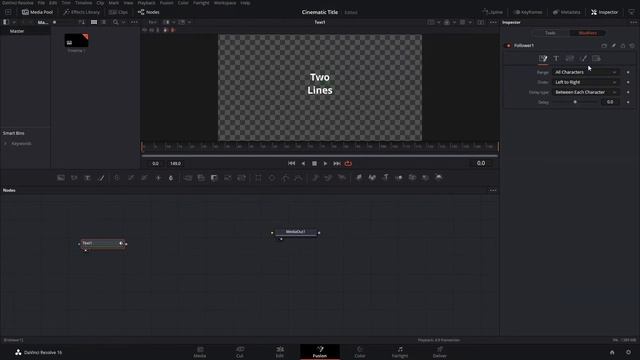640x360 pixels.
Task: Switch to the Edit page
Action: tap(280, 352)
